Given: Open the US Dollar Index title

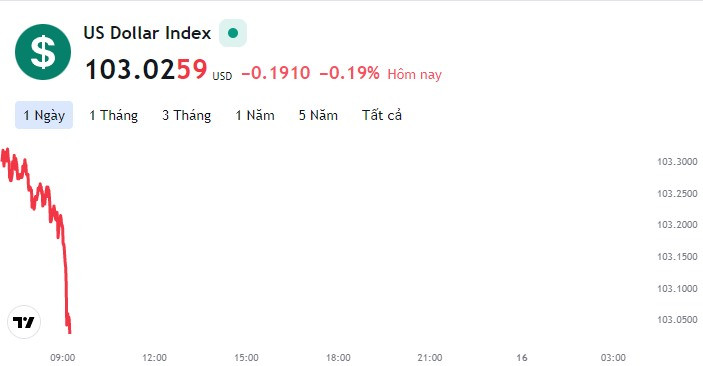Looking at the screenshot, I should pyautogui.click(x=147, y=33).
